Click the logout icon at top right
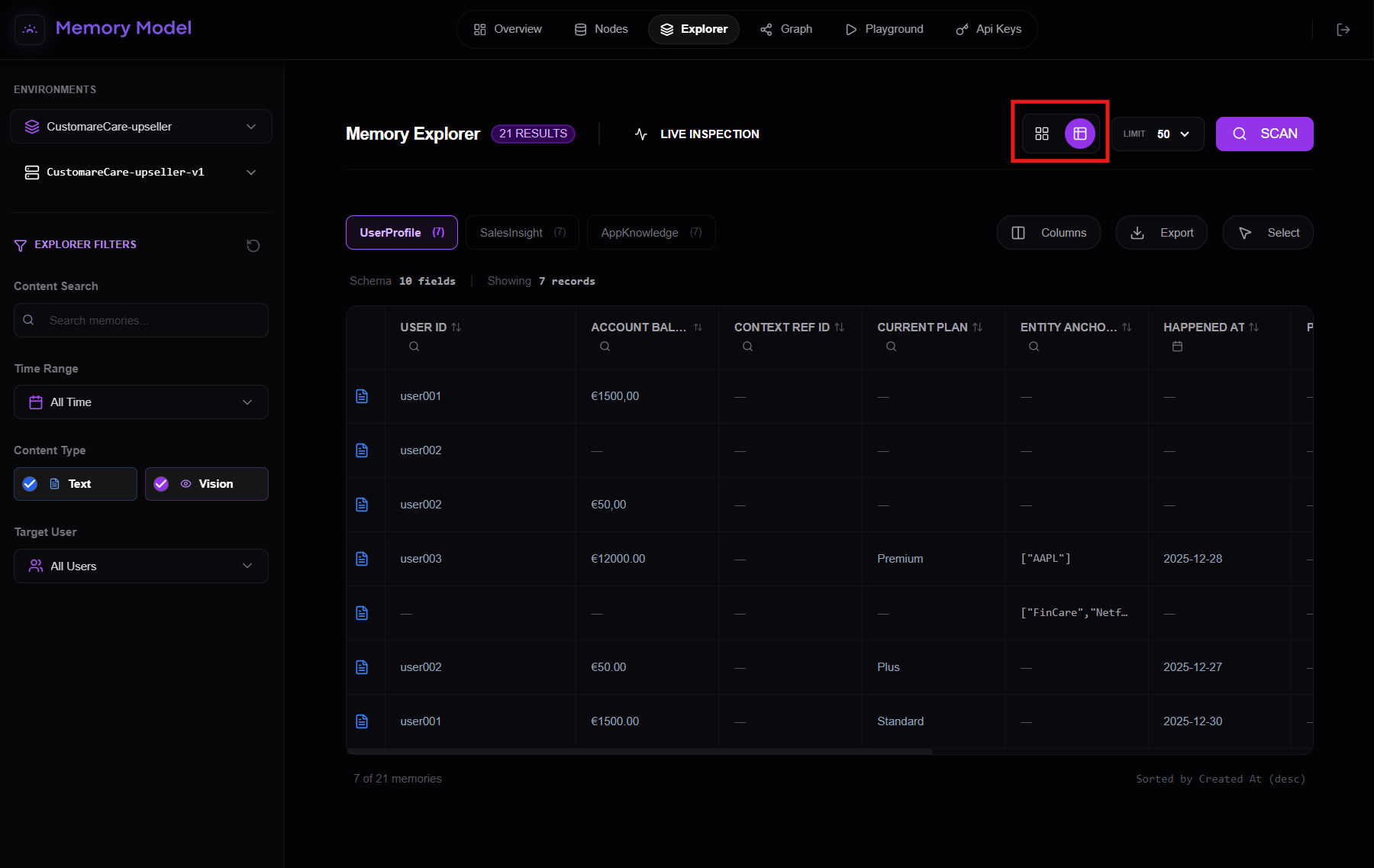This screenshot has width=1374, height=868. point(1343,30)
